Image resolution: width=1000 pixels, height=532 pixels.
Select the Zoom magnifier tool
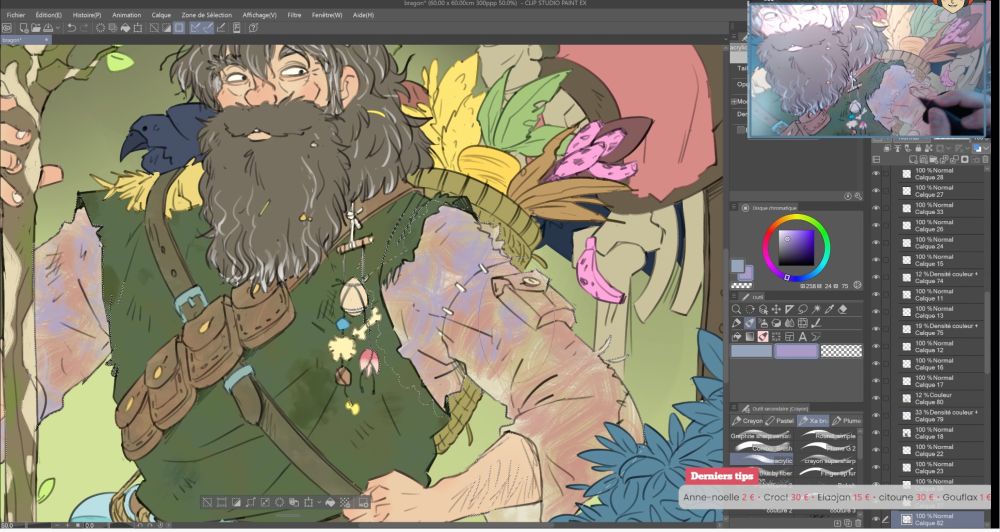click(737, 309)
